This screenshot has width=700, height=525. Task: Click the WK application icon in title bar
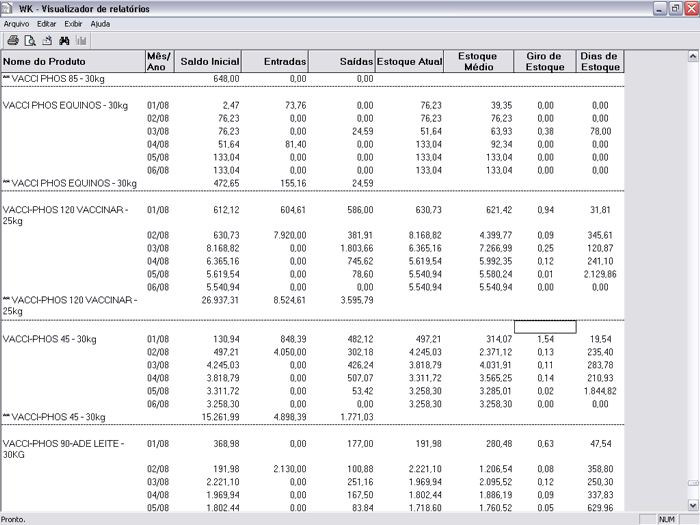[x=8, y=8]
